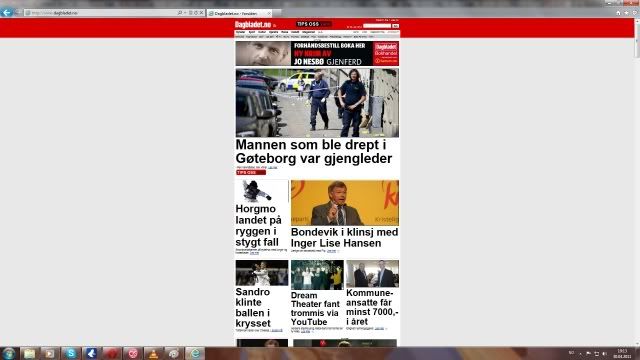
Task: Go back with the browser back arrow
Action: coord(7,13)
